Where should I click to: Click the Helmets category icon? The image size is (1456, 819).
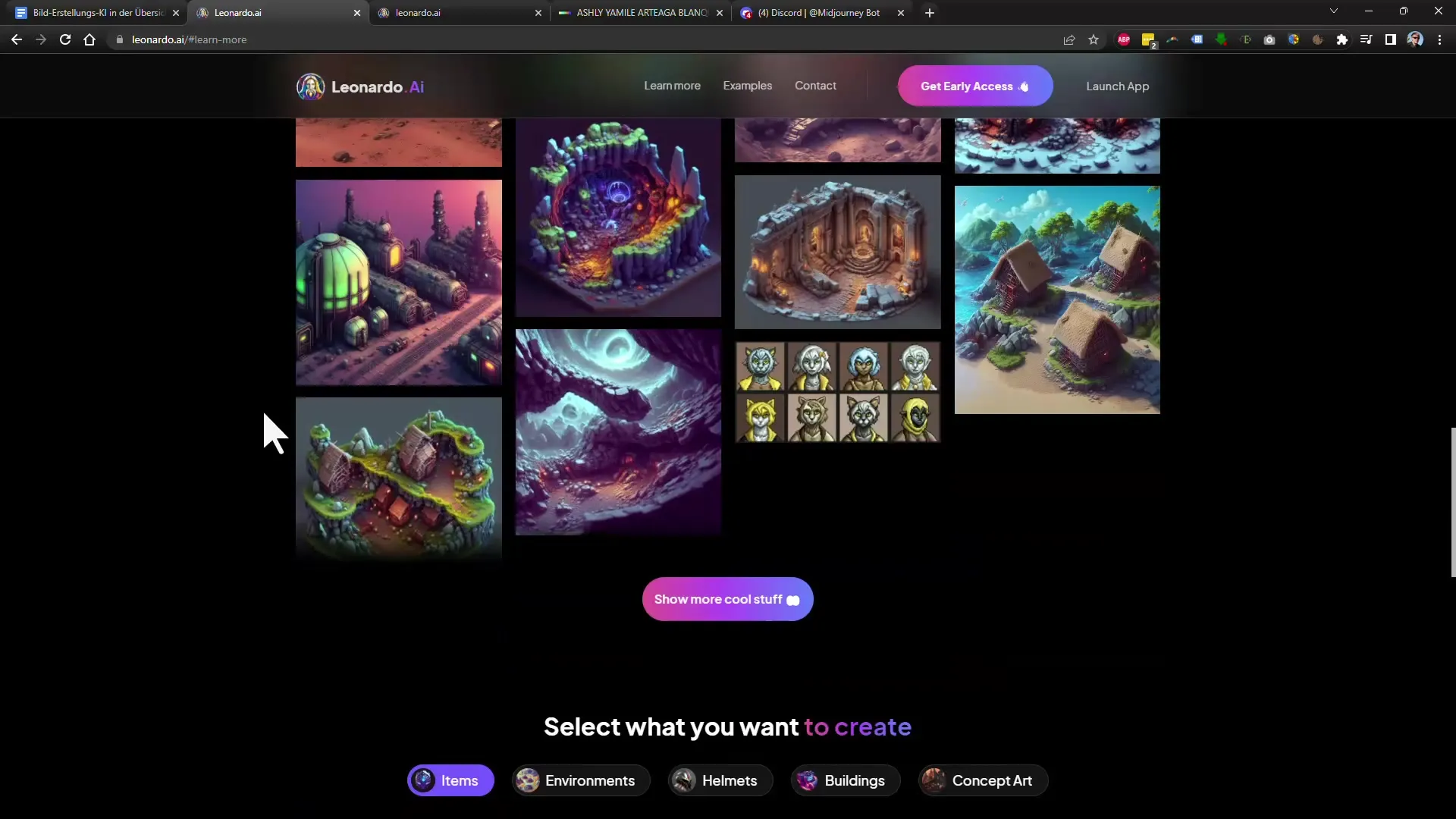(x=685, y=781)
